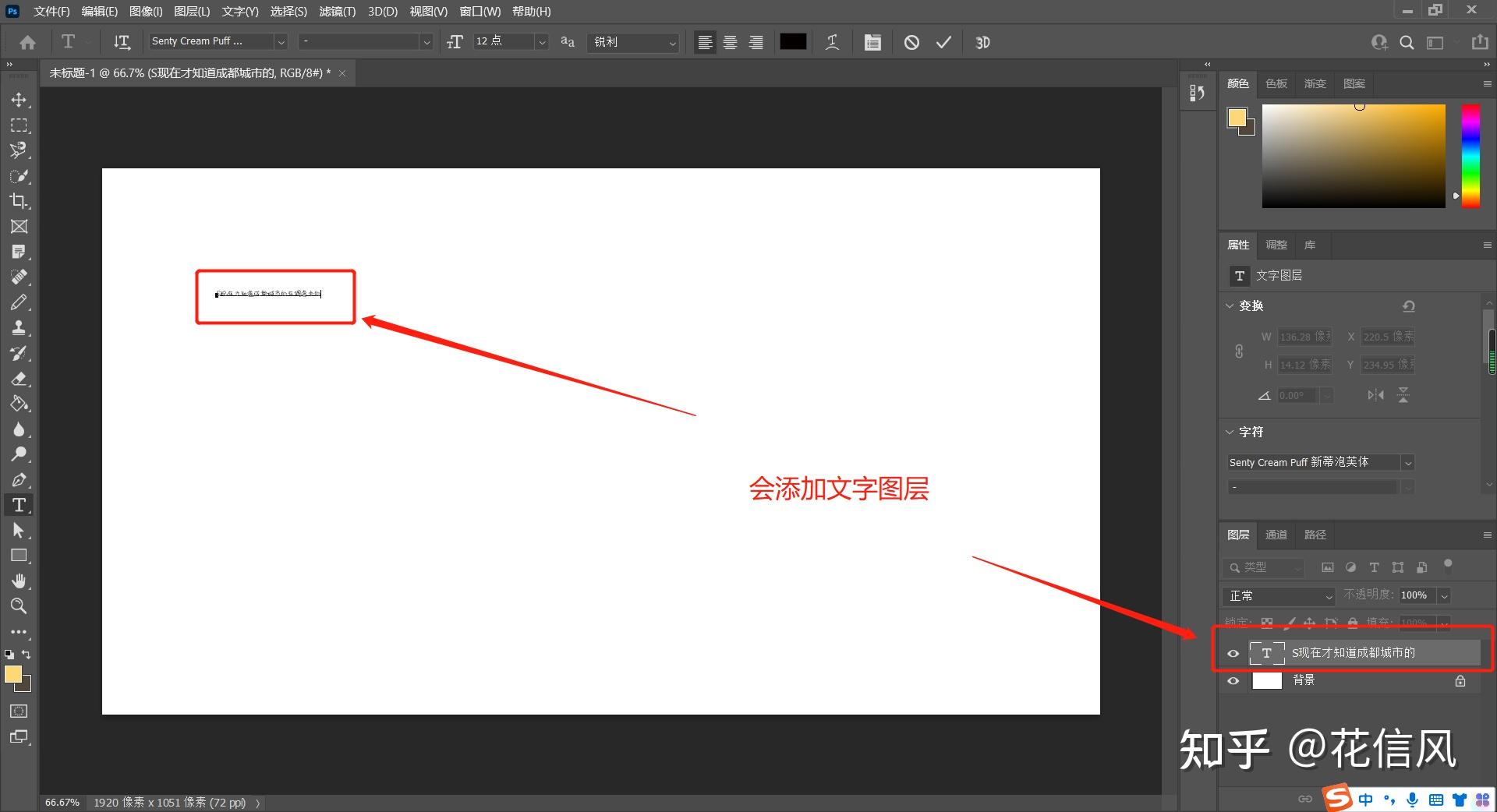Select the Zoom tool
The width and height of the screenshot is (1497, 812).
point(19,606)
